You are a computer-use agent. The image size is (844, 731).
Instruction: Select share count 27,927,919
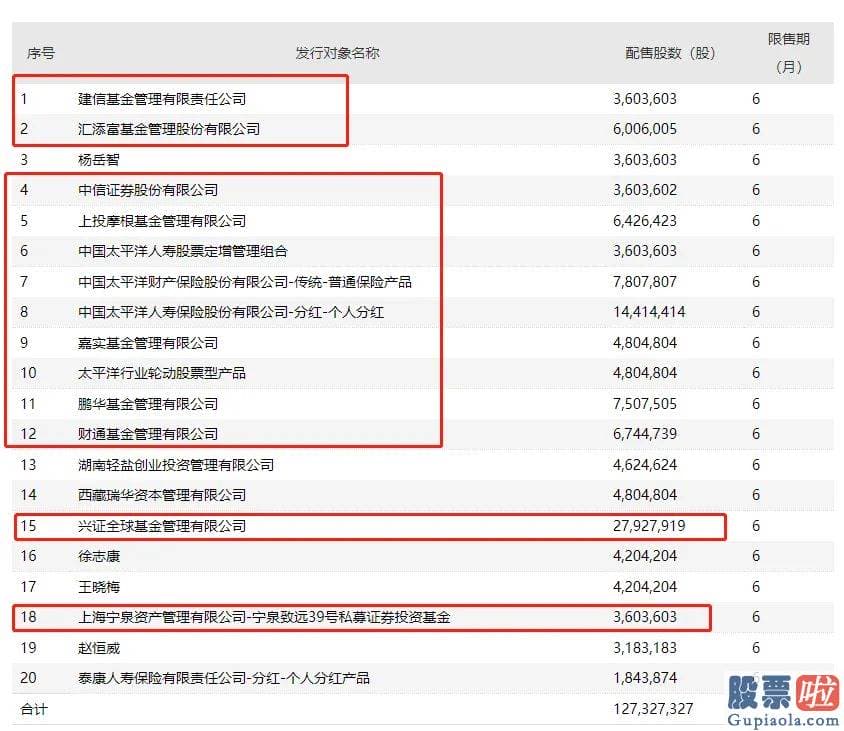[x=649, y=526]
